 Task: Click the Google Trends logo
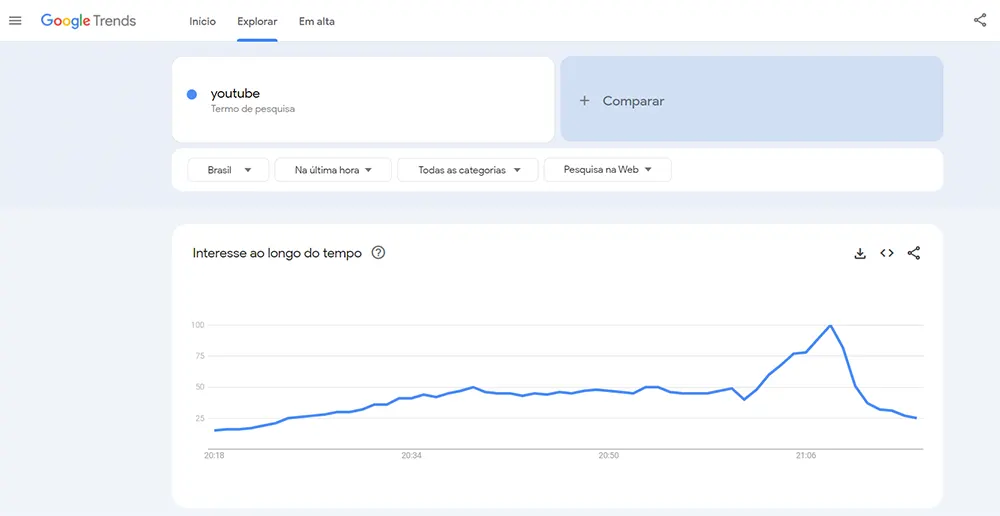coord(88,21)
